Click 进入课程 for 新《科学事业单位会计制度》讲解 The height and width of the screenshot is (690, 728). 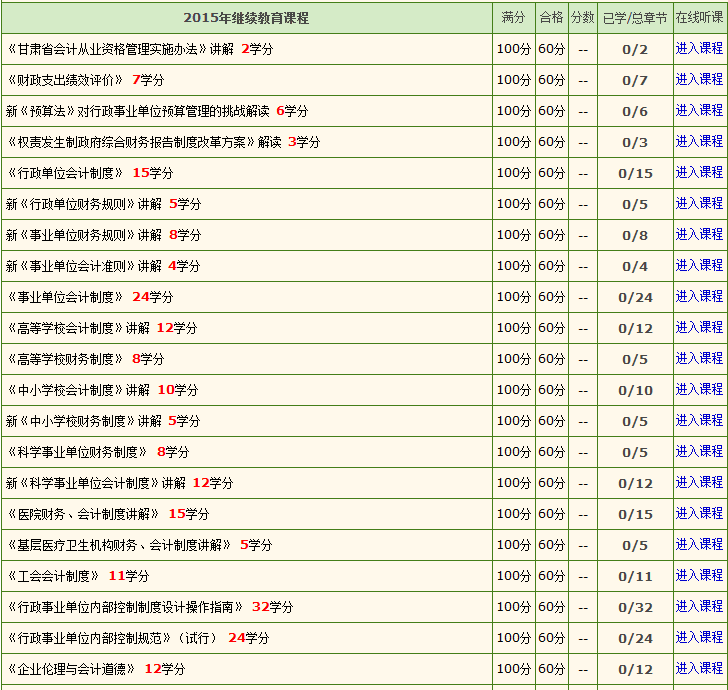[699, 482]
